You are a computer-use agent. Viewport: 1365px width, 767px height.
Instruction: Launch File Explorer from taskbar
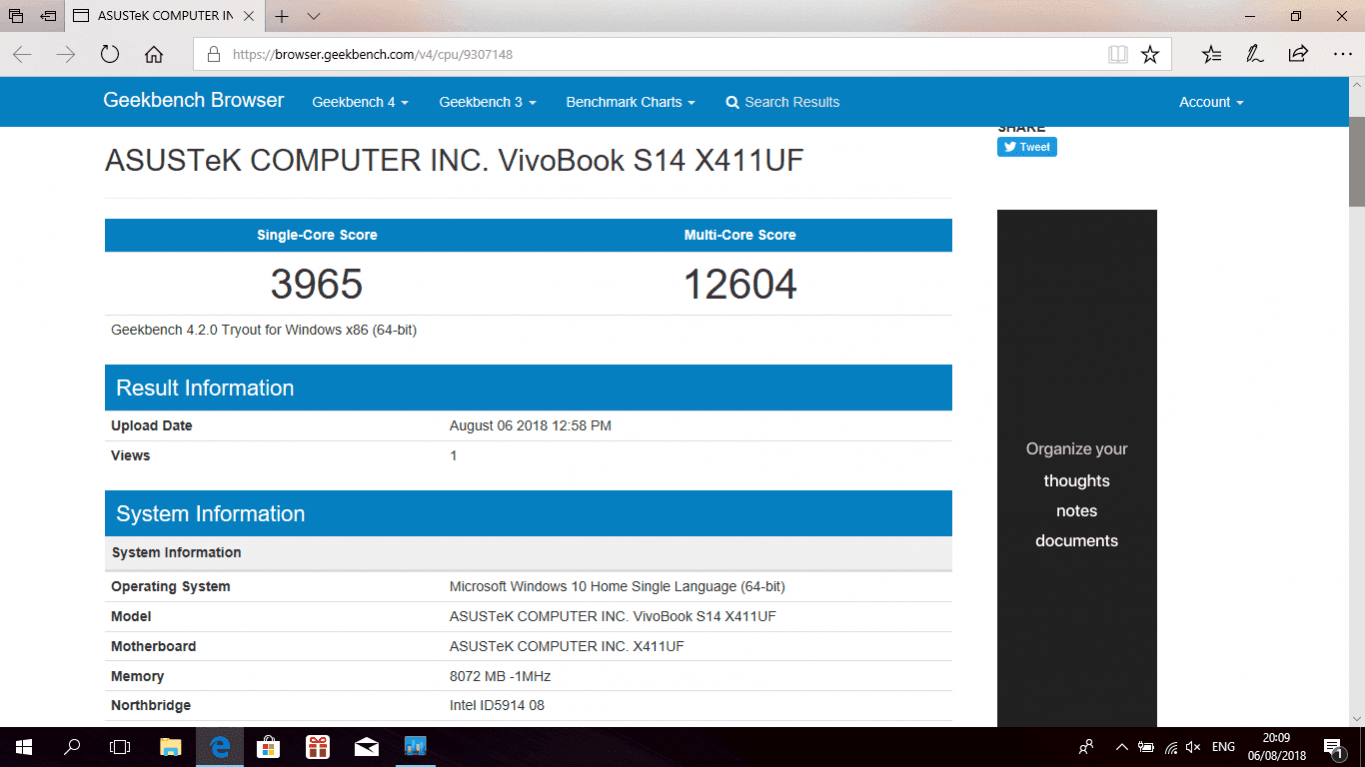(170, 747)
